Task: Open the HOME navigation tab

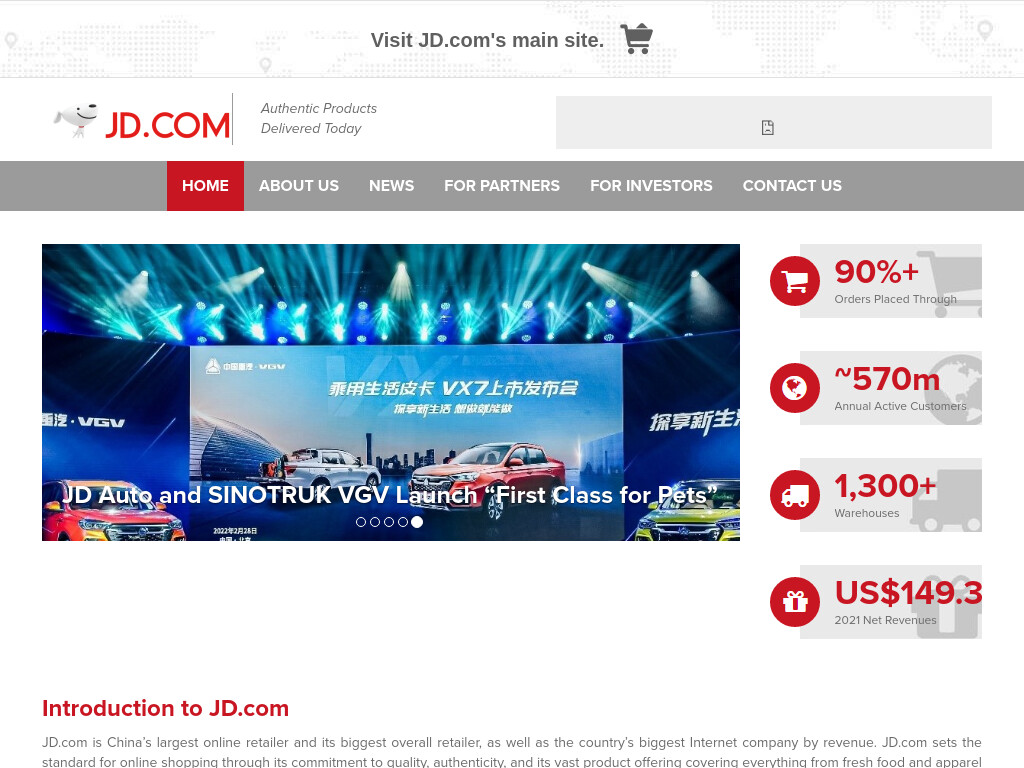Action: [x=205, y=186]
